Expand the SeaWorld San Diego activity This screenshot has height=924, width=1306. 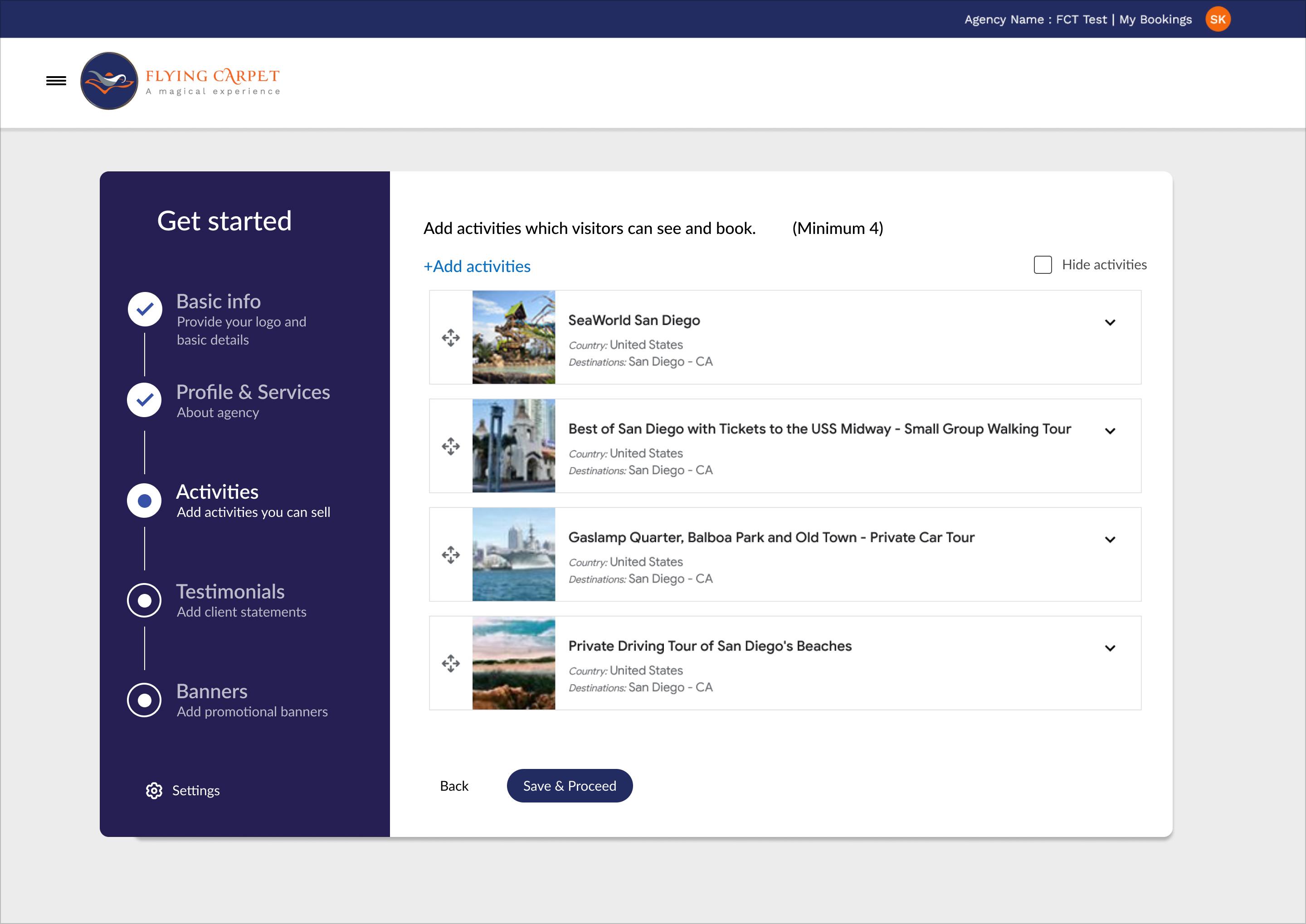pyautogui.click(x=1110, y=323)
